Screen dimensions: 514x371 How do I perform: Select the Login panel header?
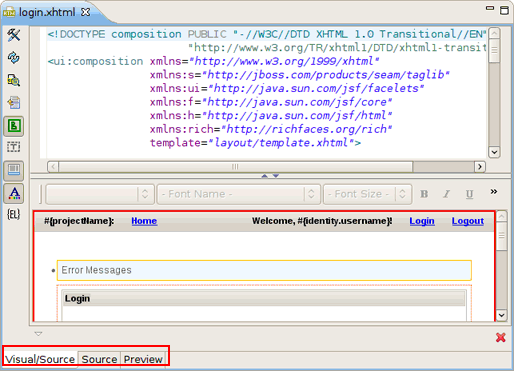pos(264,298)
